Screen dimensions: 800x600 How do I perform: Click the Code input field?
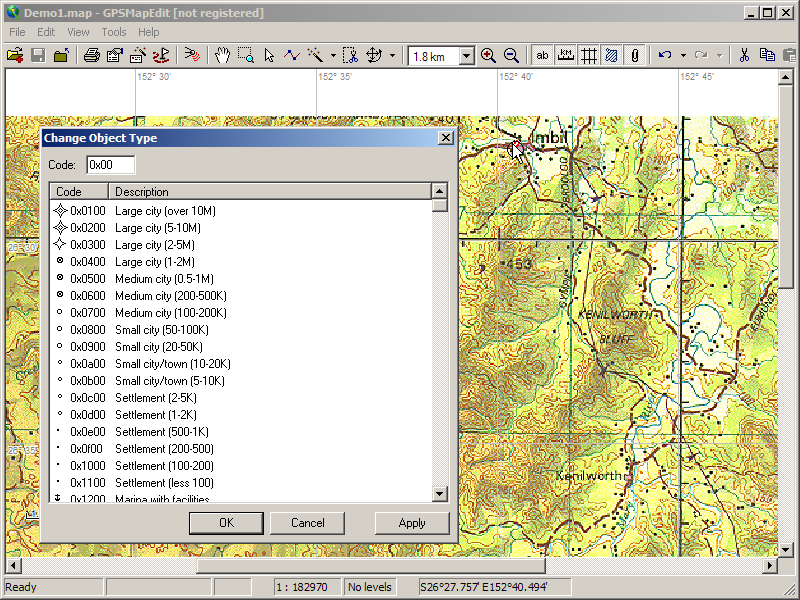pyautogui.click(x=110, y=165)
